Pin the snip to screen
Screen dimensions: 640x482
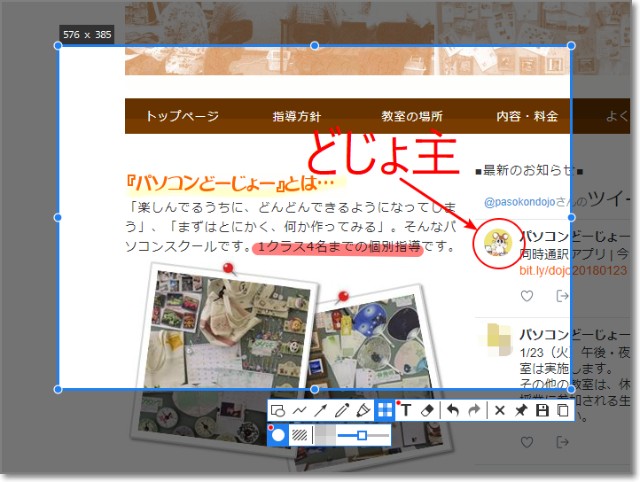[521, 411]
